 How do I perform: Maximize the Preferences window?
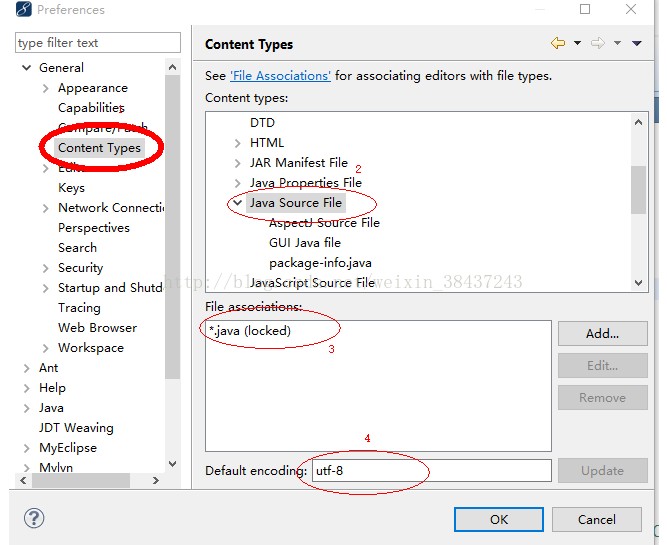585,9
